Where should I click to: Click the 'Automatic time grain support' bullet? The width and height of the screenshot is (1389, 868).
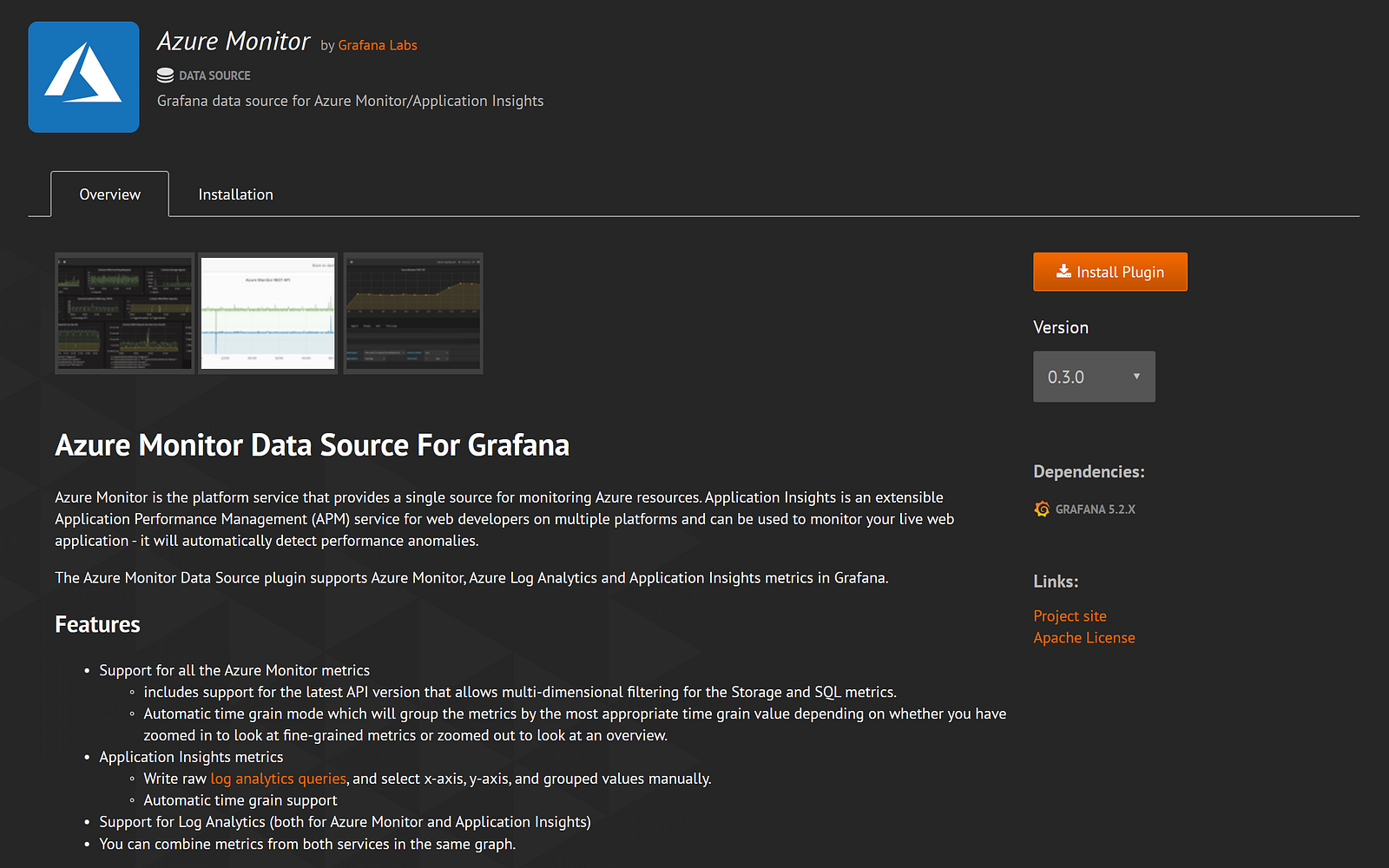pos(240,800)
